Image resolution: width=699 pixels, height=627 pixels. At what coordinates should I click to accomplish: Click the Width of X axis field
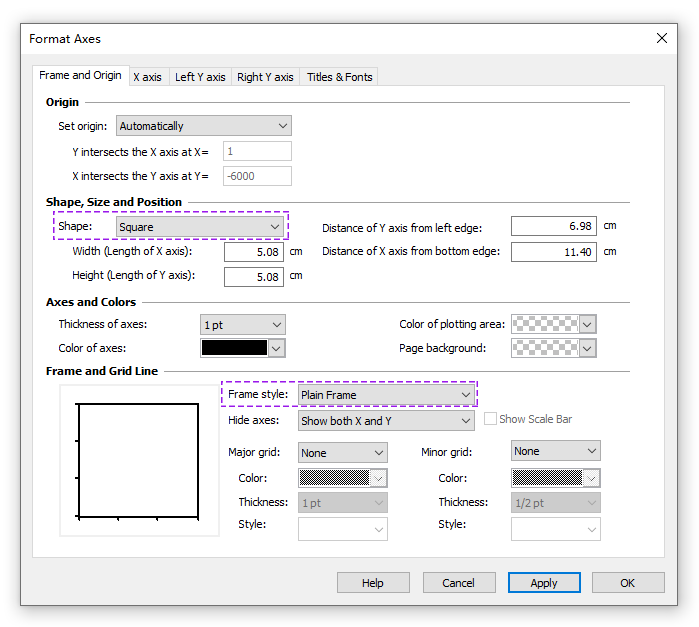254,252
